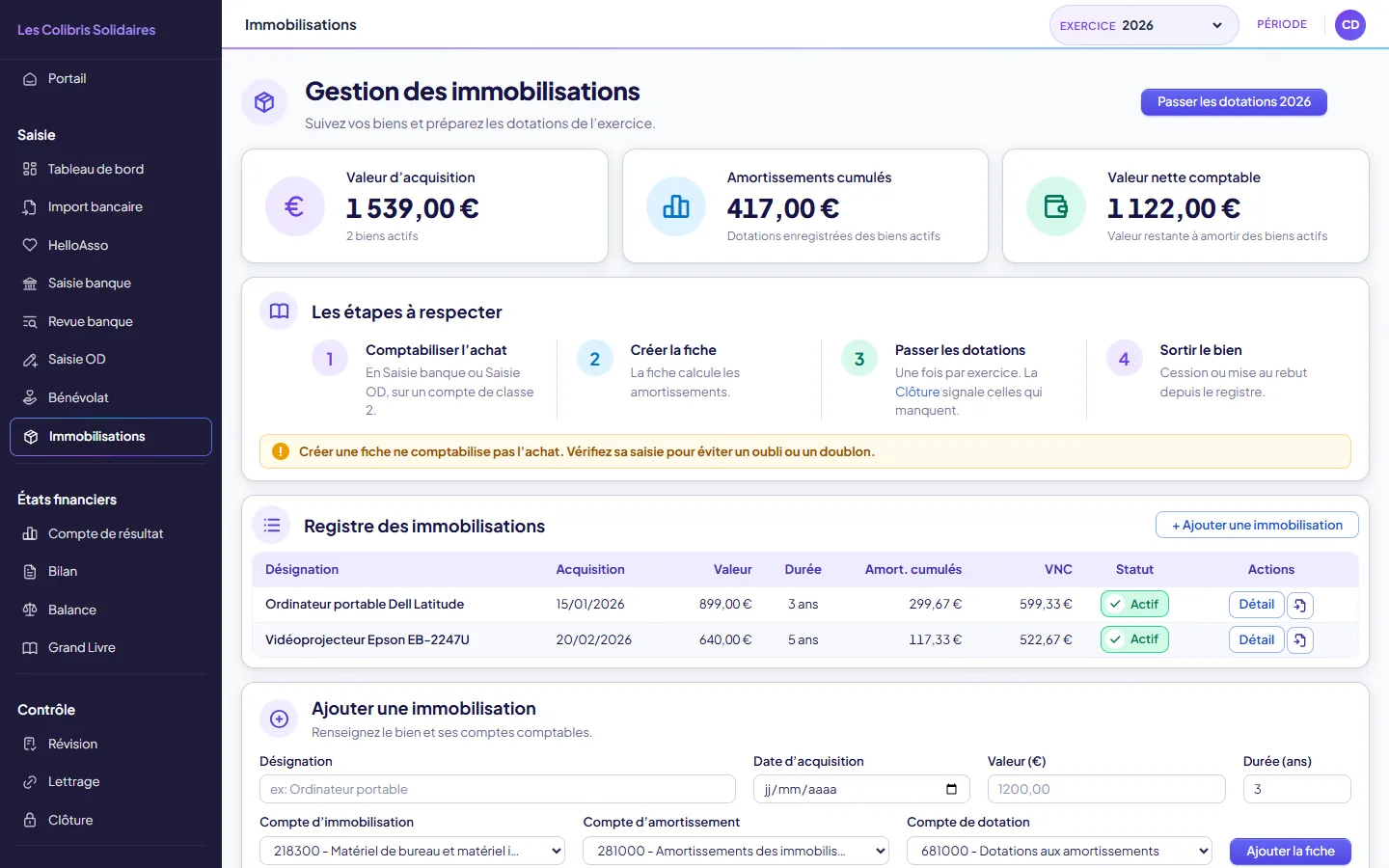Open Détail for Vidéoprojecteur Epson EB-2247U
Viewport: 1389px width, 868px height.
1257,640
